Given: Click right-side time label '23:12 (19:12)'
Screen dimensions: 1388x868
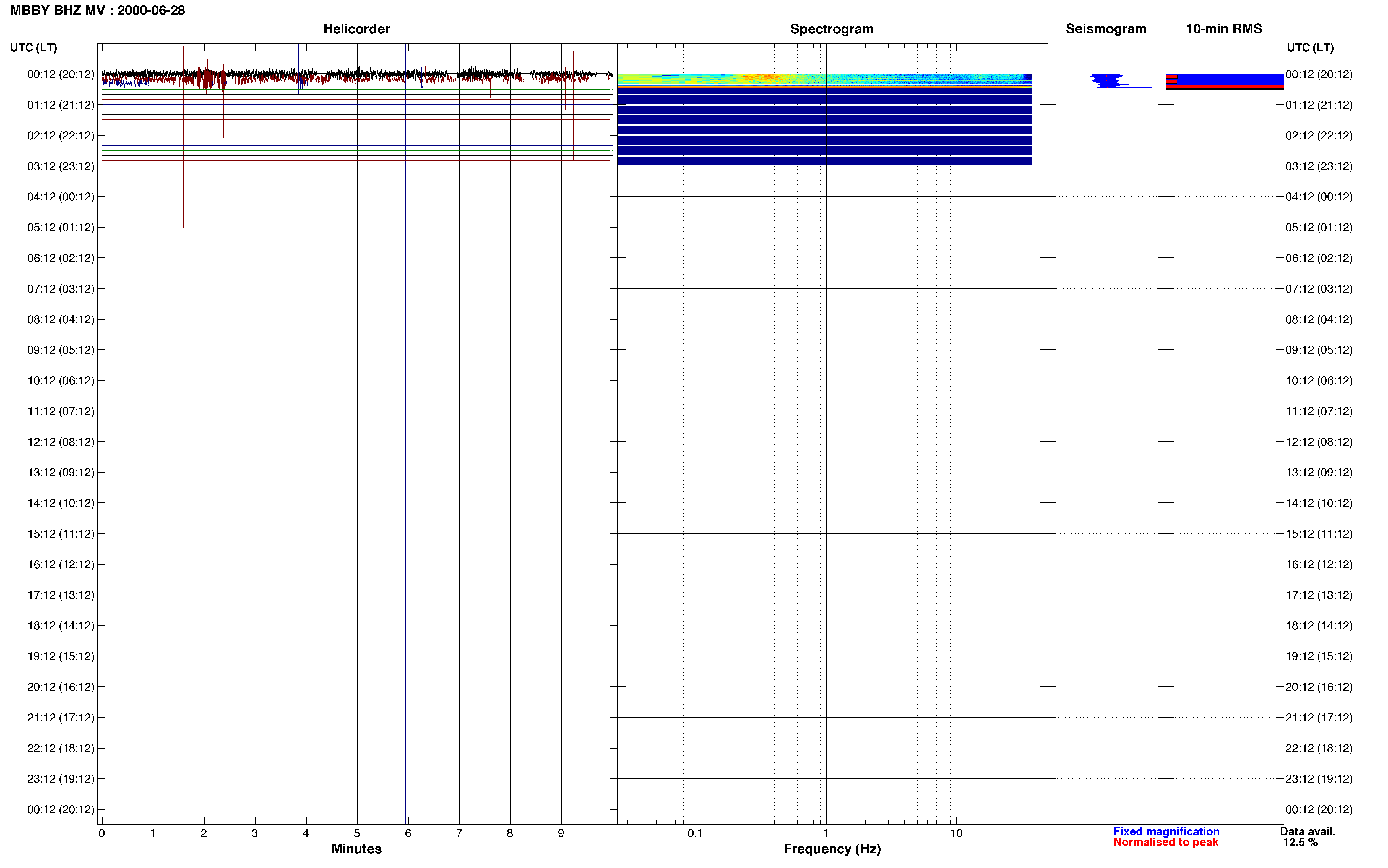Looking at the screenshot, I should coord(1319,779).
